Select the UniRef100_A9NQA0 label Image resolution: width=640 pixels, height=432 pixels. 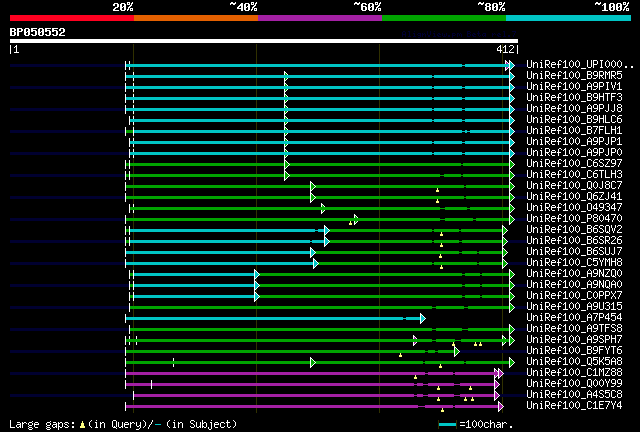click(x=574, y=285)
